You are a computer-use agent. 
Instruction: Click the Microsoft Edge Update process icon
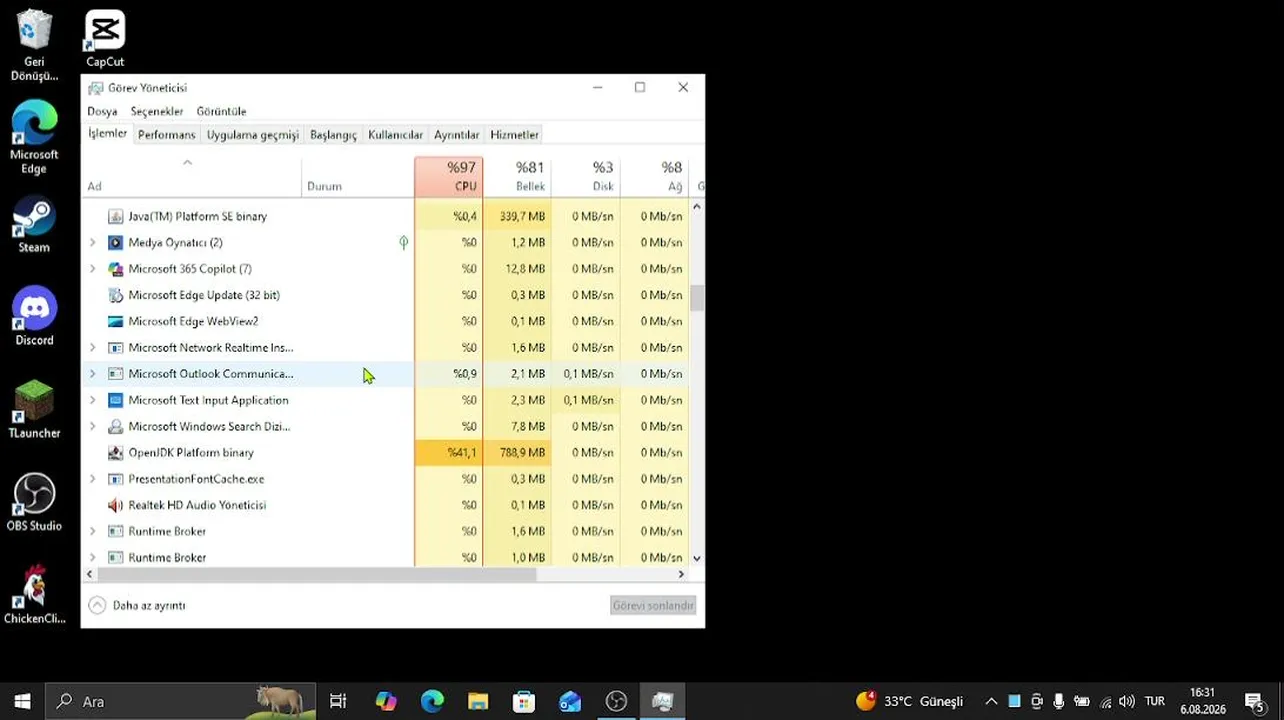click(x=115, y=295)
